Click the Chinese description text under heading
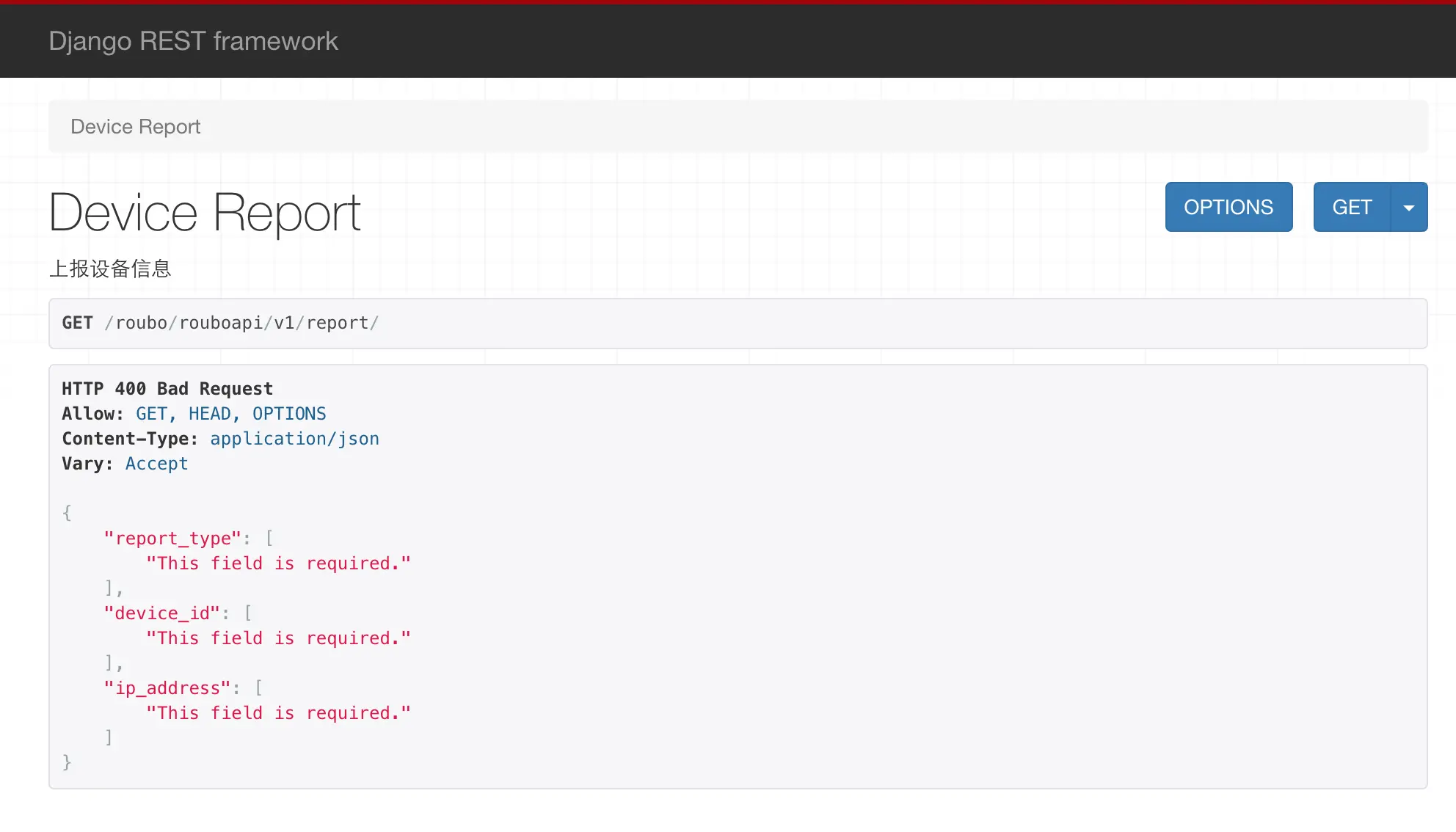The image size is (1456, 832). (x=110, y=269)
